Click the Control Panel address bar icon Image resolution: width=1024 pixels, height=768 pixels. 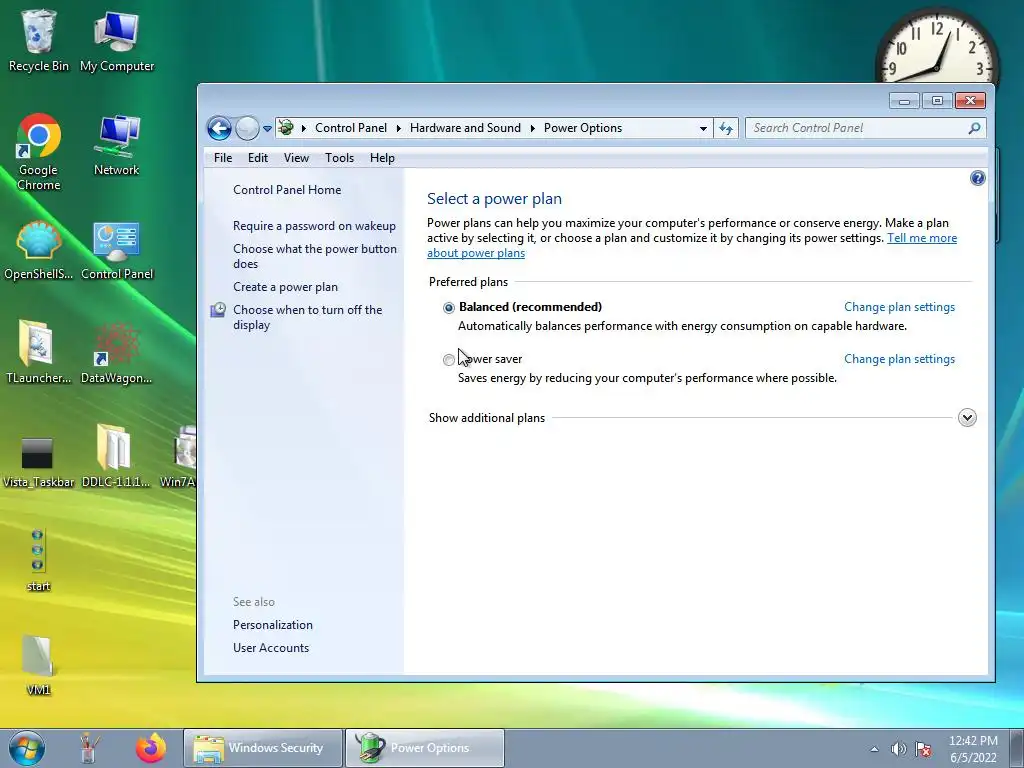[285, 127]
